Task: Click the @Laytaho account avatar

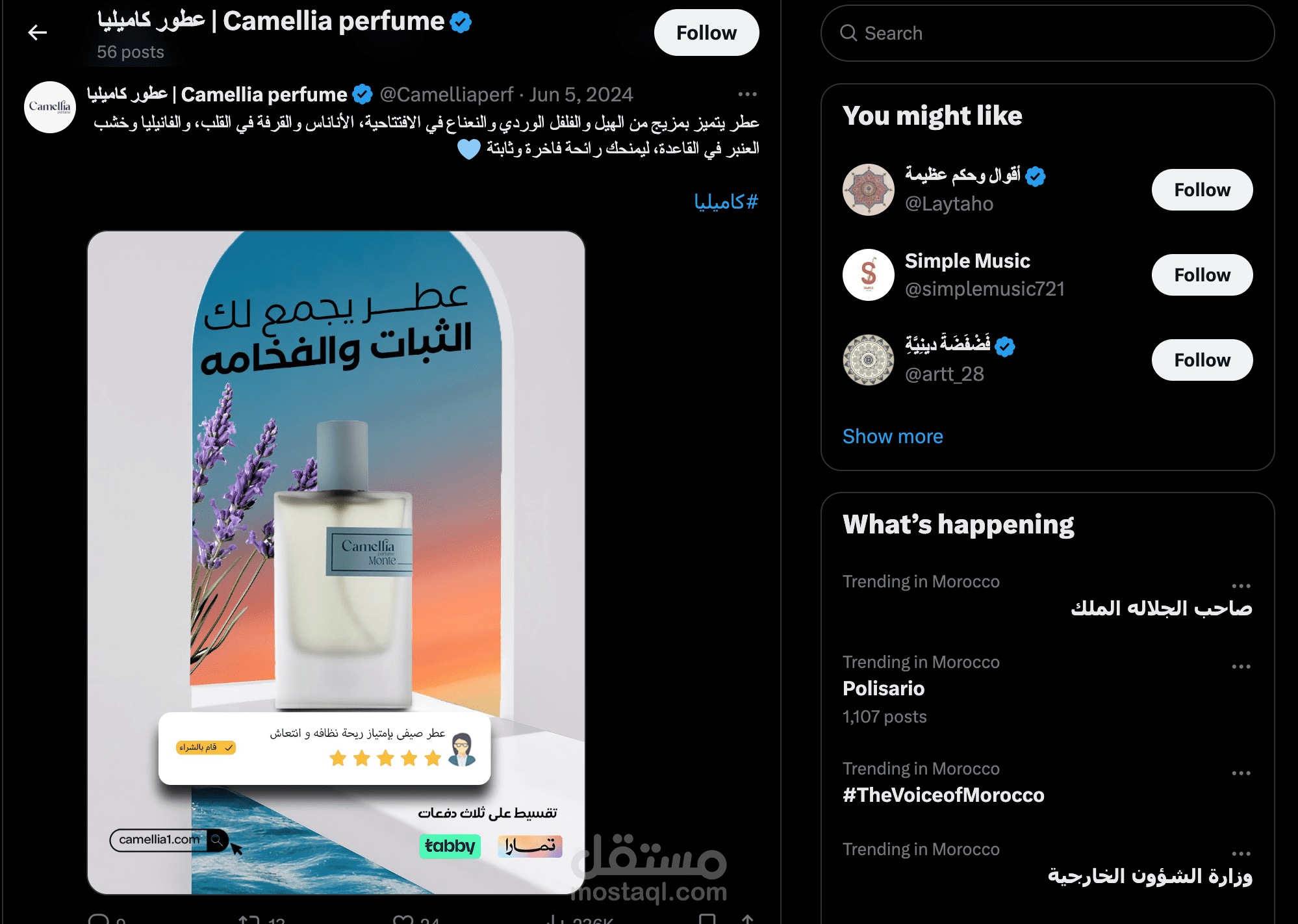Action: 869,190
